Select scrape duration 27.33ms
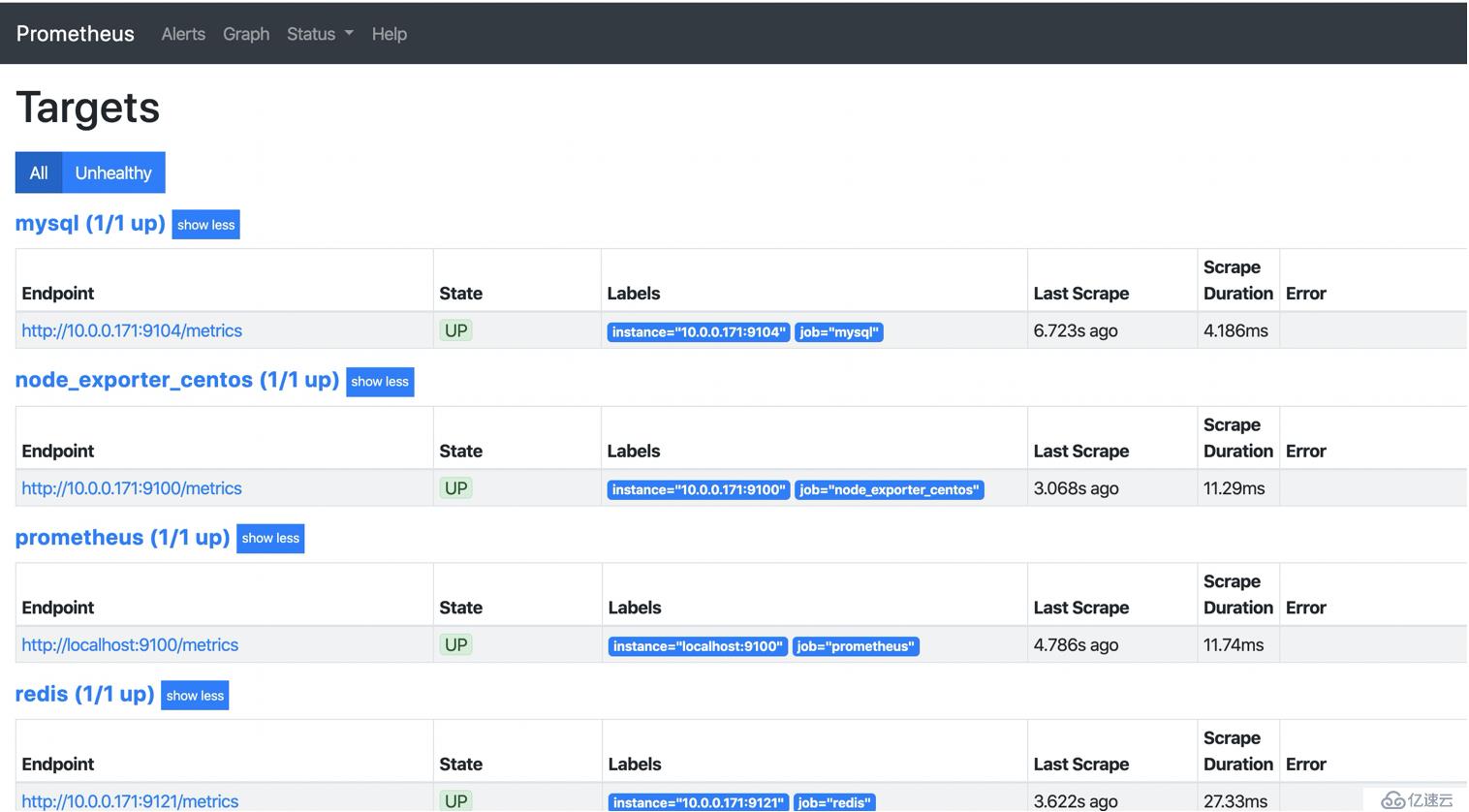This screenshot has height=812, width=1469. click(1235, 801)
